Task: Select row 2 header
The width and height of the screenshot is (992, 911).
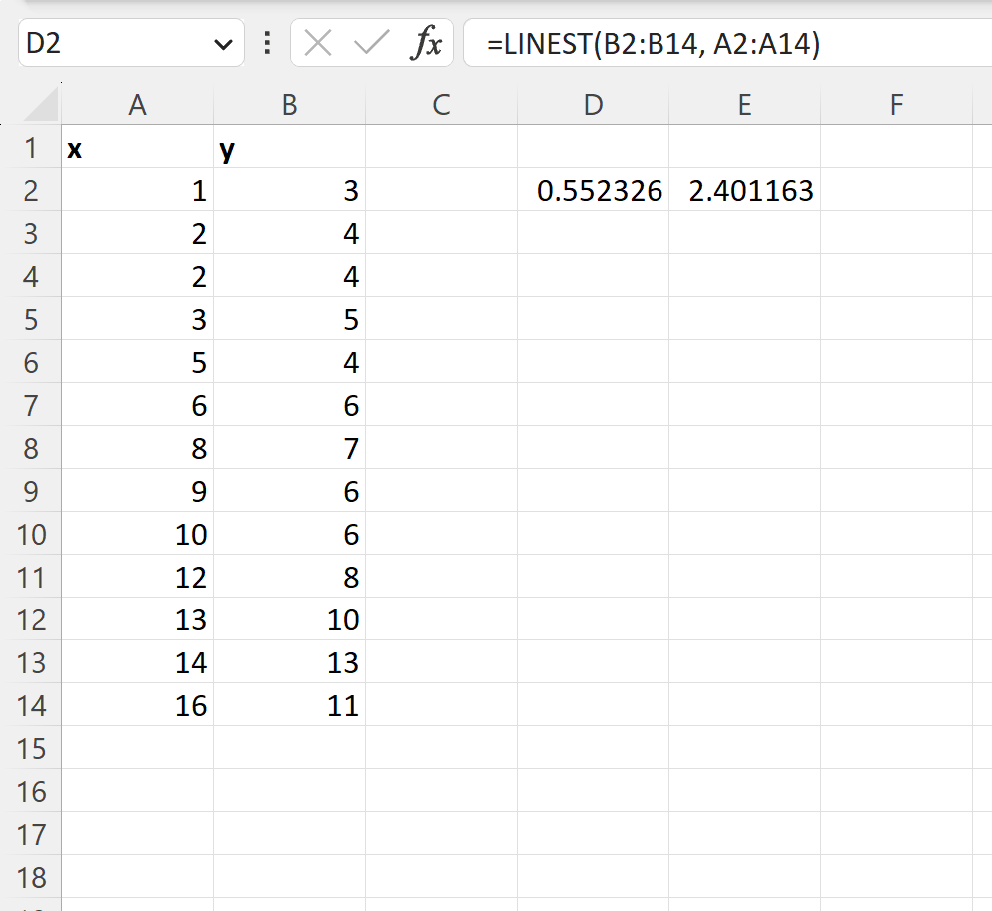Action: (32, 189)
